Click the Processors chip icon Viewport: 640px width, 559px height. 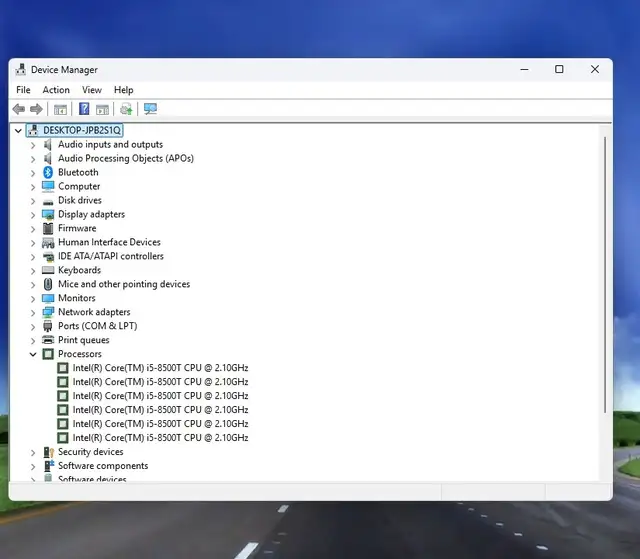(x=48, y=354)
